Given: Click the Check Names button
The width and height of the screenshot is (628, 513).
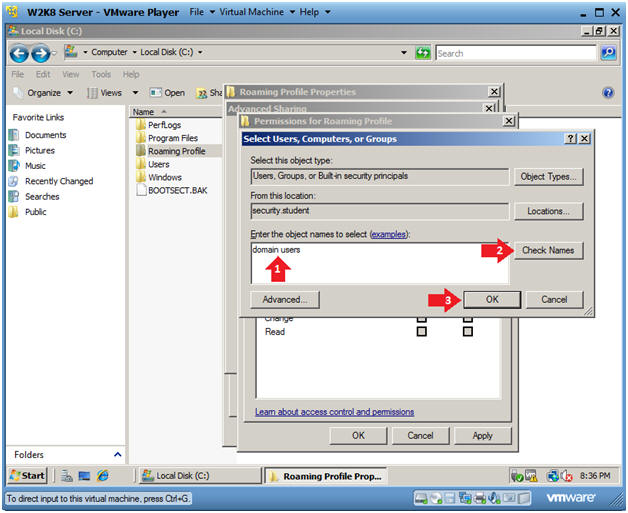Looking at the screenshot, I should [547, 250].
